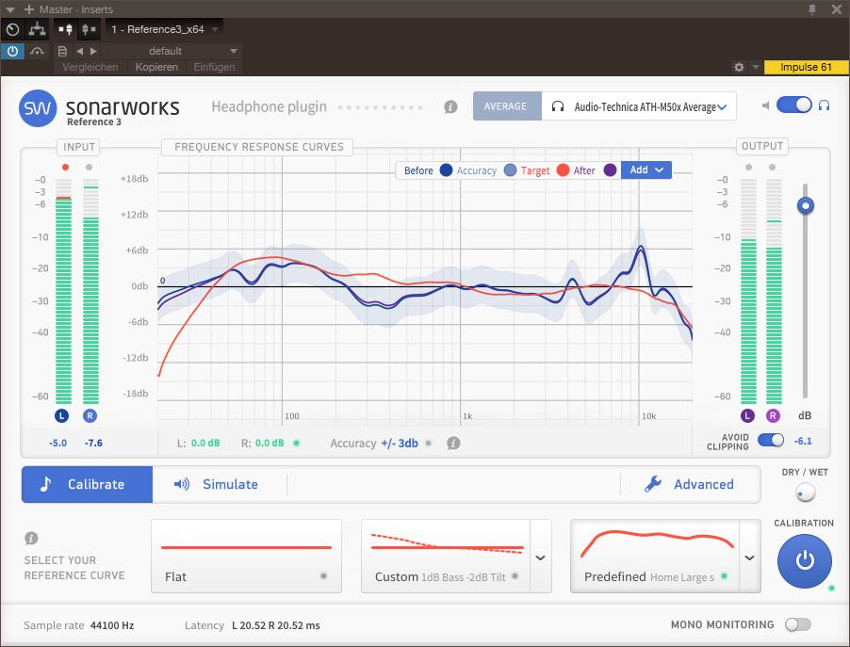Click the input L channel badge

click(62, 416)
